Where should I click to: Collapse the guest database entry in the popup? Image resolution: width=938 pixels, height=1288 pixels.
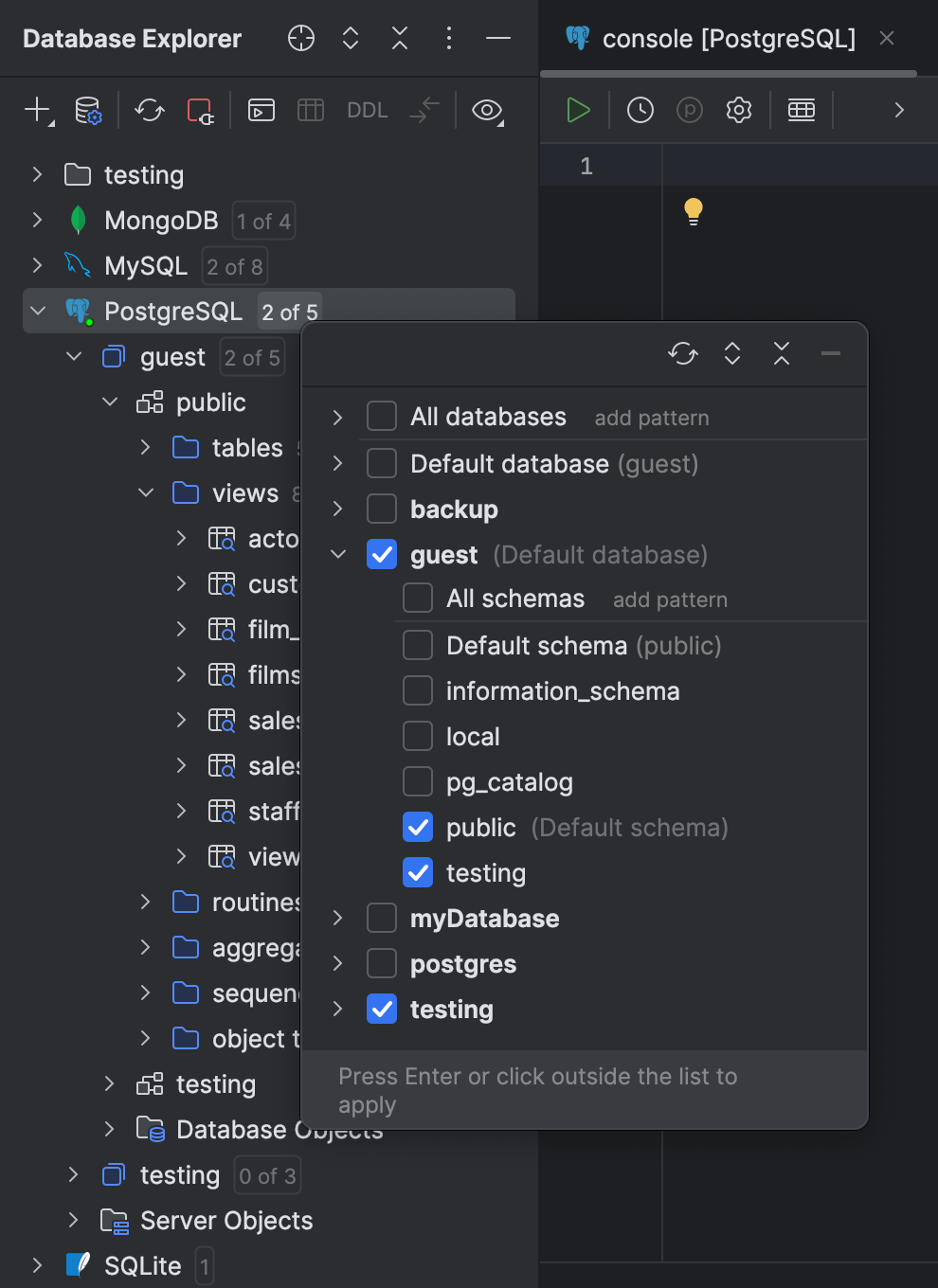(337, 554)
